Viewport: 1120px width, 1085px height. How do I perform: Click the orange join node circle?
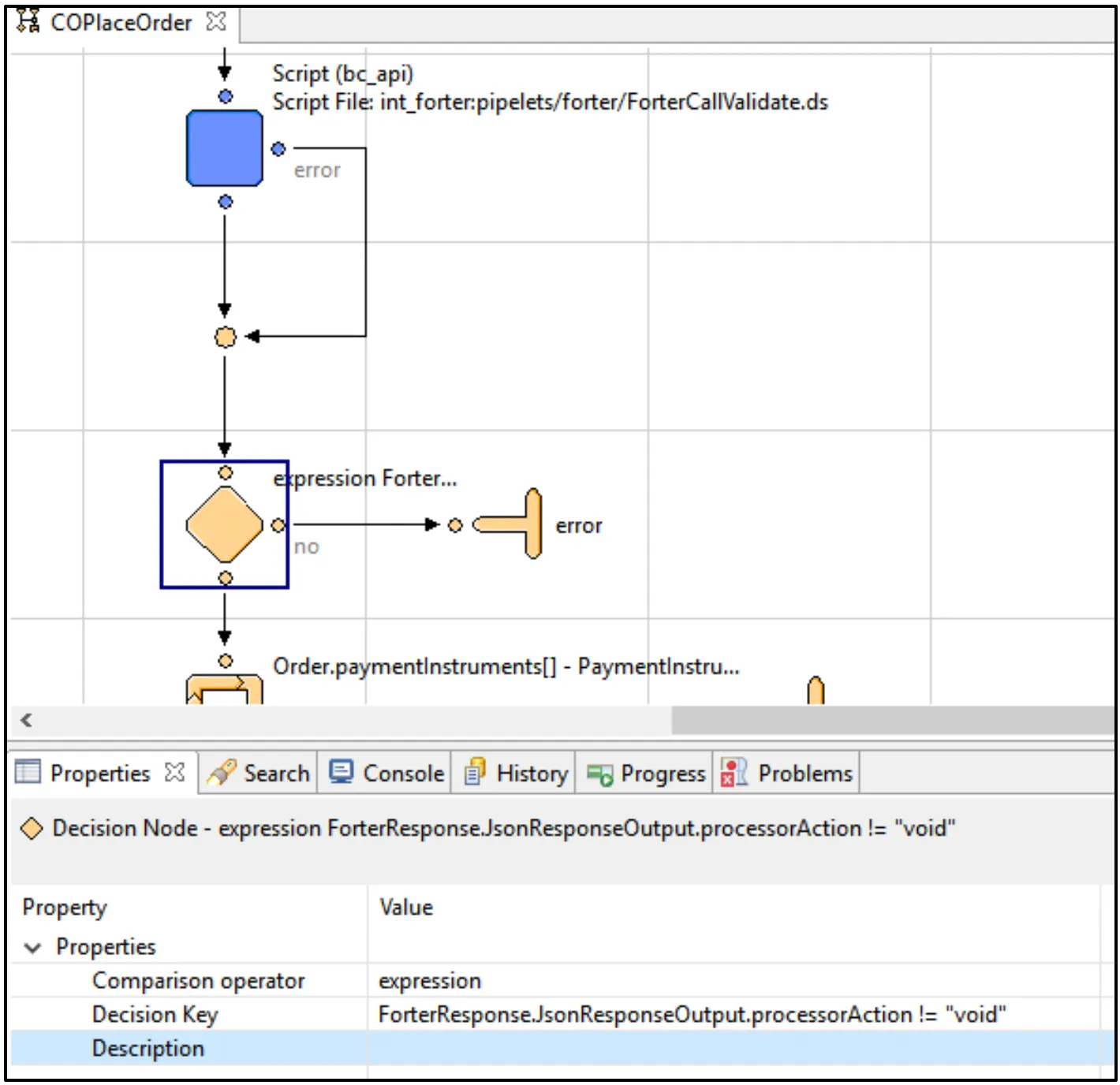coord(225,337)
